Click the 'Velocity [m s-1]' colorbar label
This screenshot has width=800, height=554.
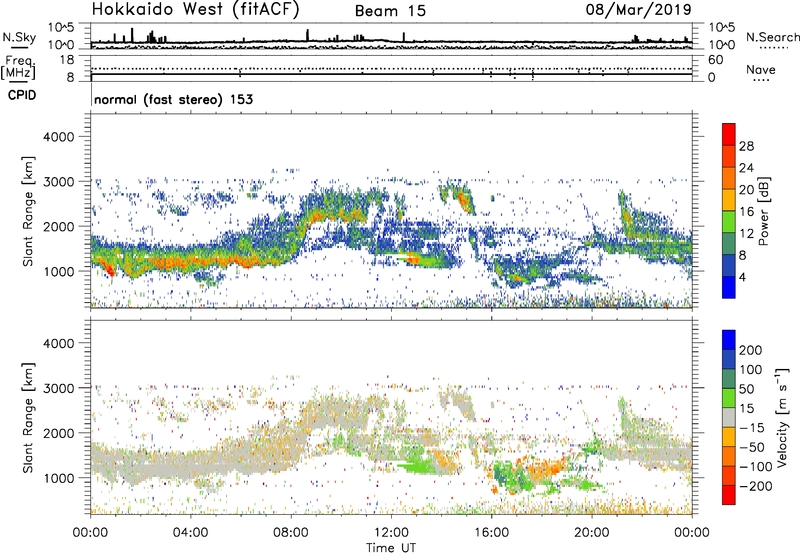tap(782, 417)
